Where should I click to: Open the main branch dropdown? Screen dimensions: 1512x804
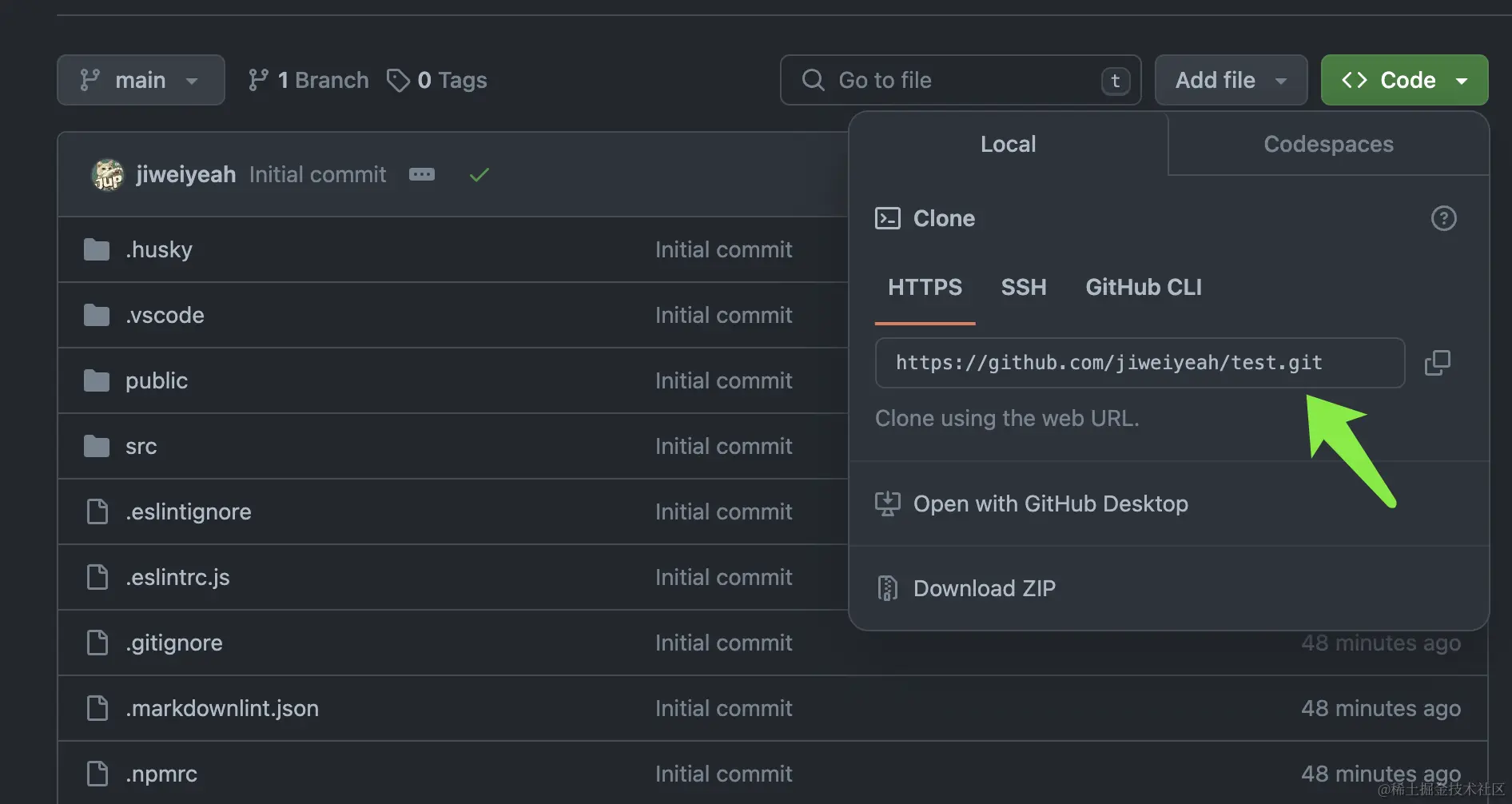141,80
